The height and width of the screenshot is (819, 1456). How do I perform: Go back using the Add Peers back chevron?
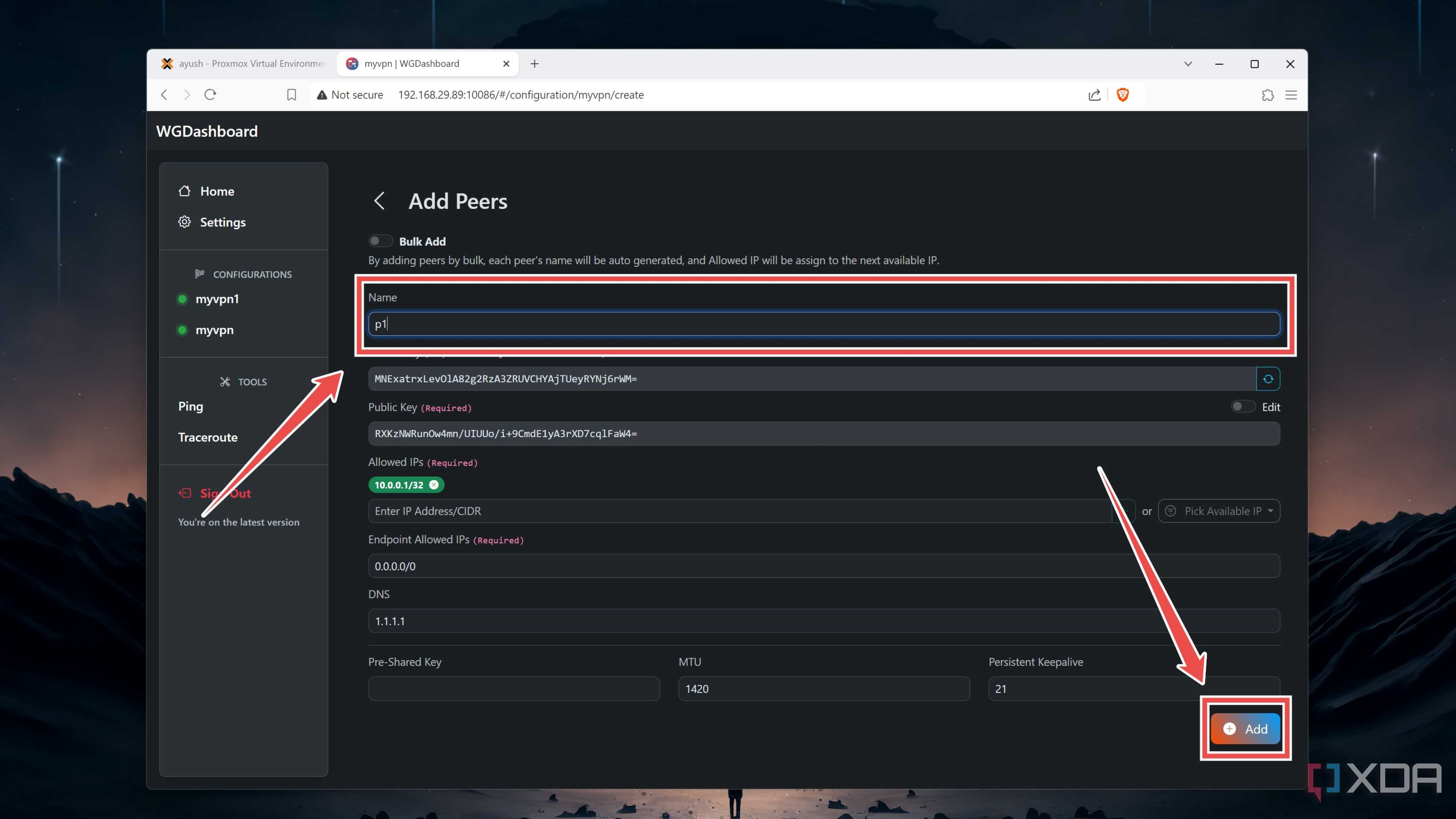[x=379, y=201]
